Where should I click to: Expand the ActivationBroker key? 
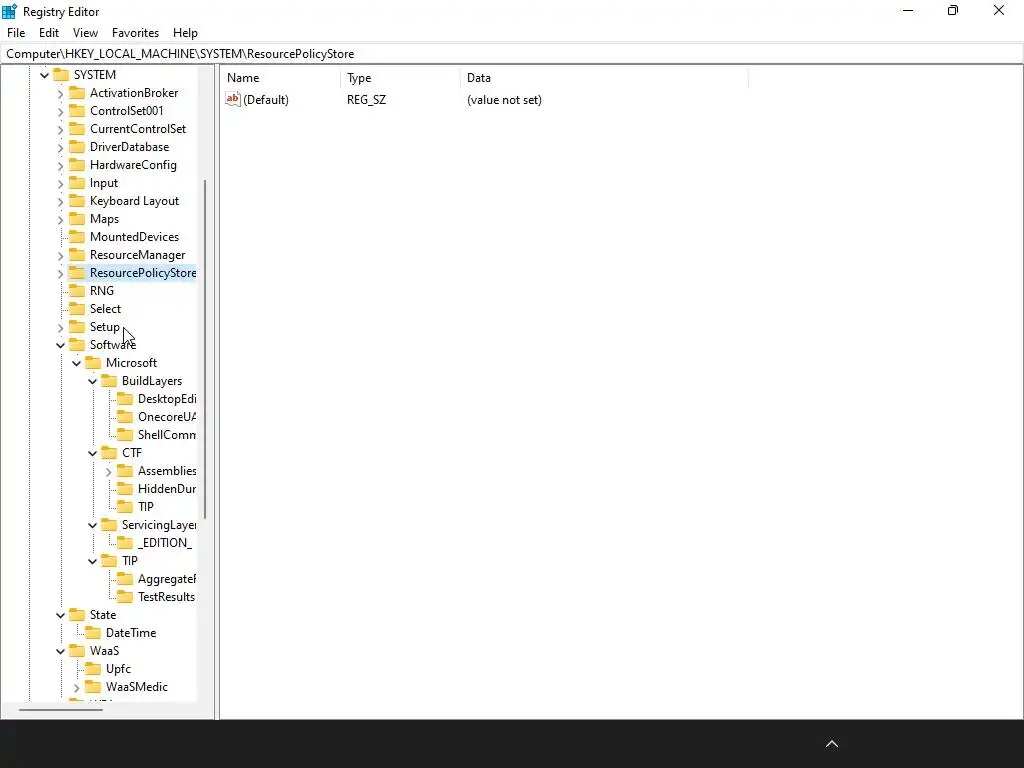(60, 93)
